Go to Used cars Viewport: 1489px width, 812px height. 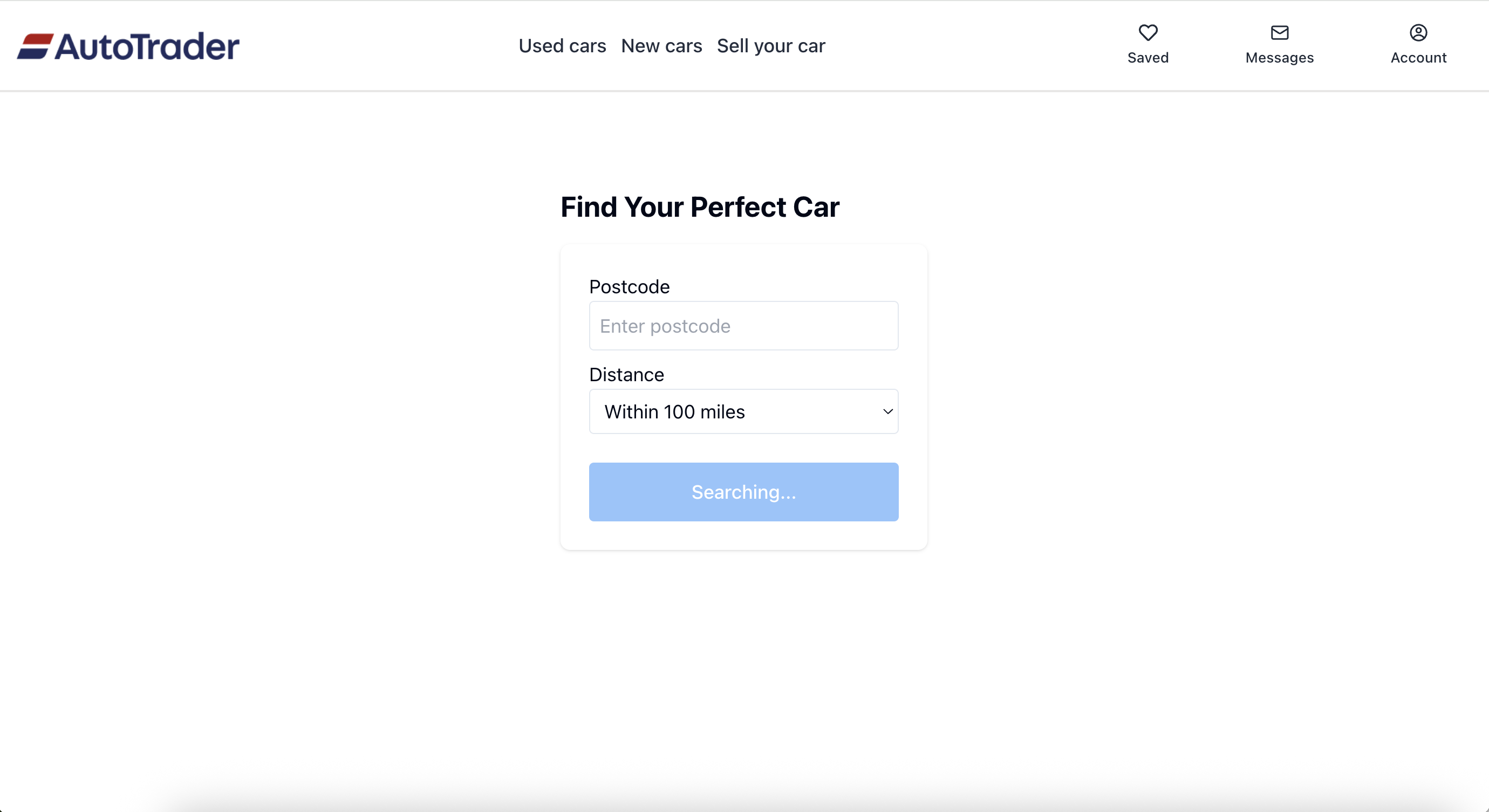click(562, 46)
